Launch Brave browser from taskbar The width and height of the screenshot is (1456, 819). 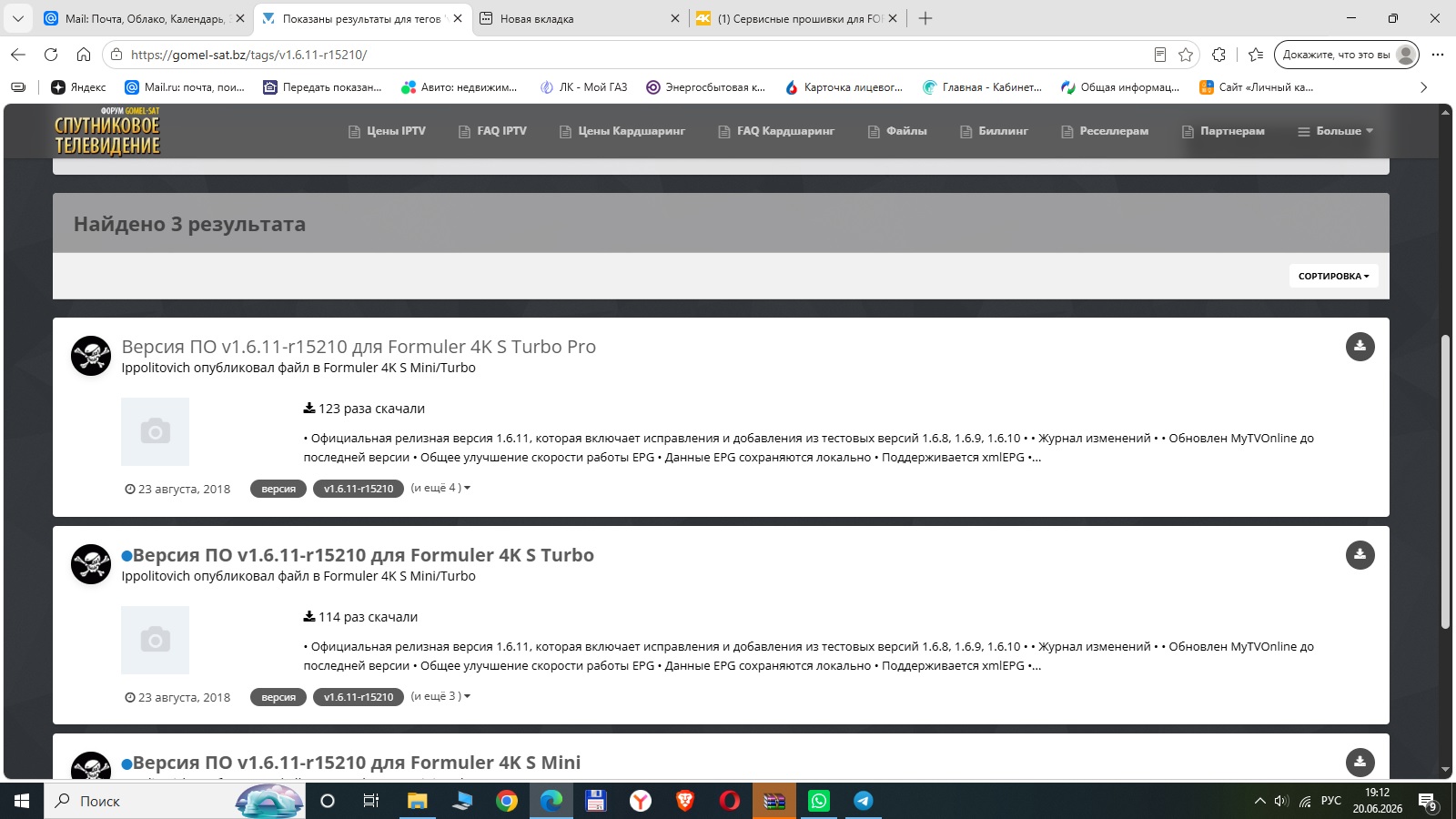685,801
